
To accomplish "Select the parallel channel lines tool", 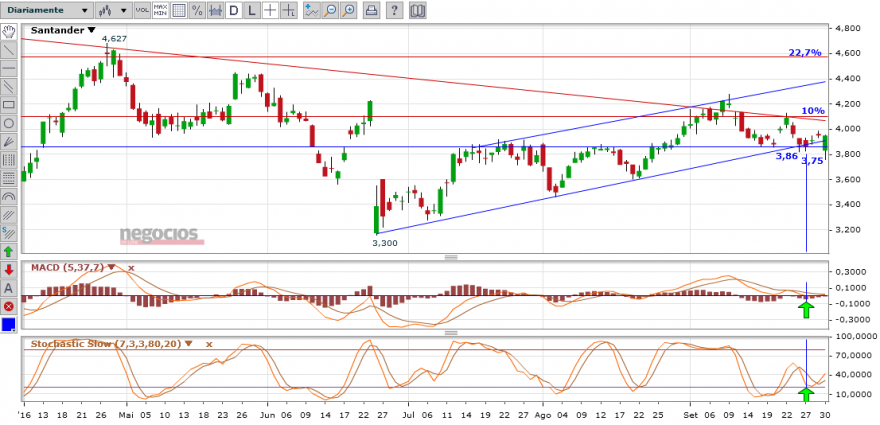I will click(x=9, y=86).
